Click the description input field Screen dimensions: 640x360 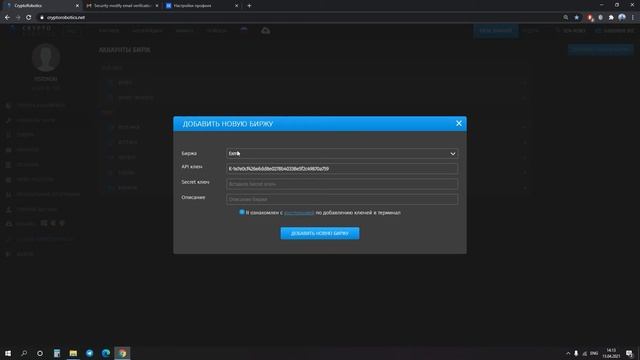(x=342, y=199)
